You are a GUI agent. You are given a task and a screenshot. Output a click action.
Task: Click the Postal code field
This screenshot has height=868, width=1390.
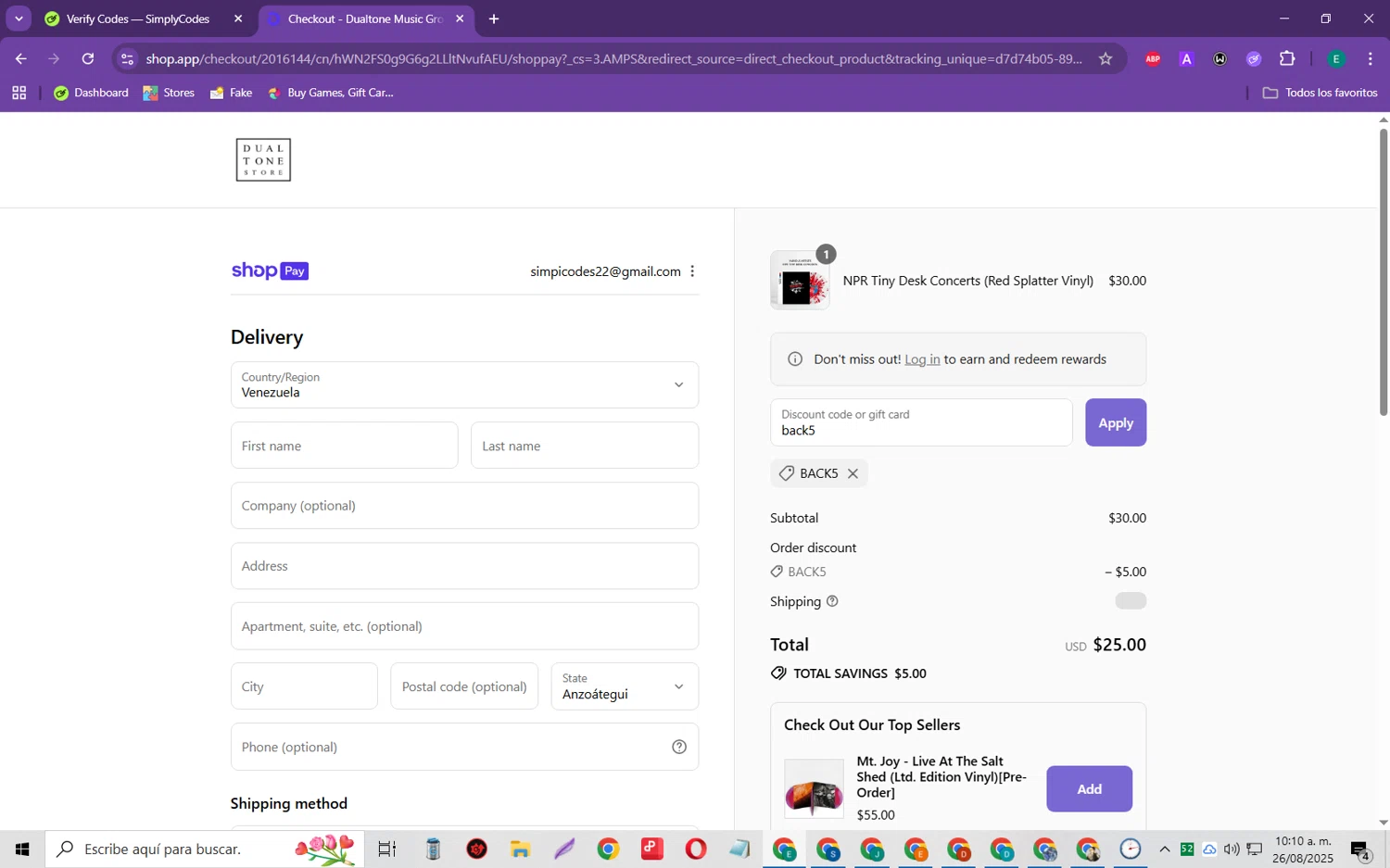[x=464, y=686]
